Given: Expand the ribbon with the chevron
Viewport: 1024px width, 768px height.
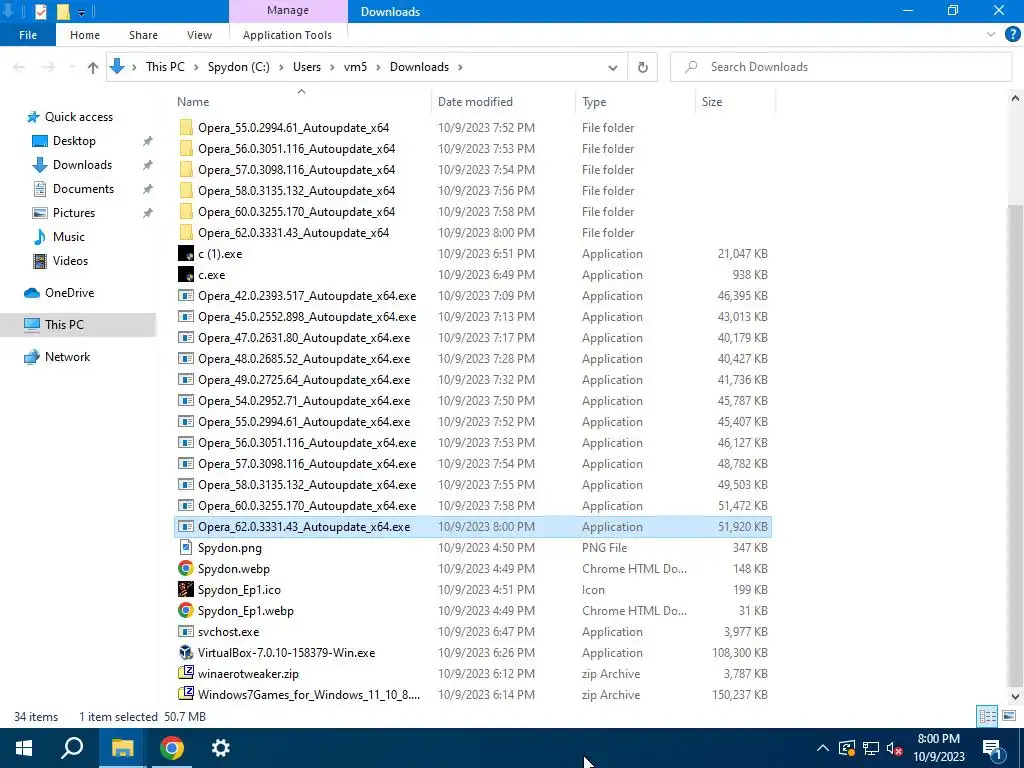Looking at the screenshot, I should click(991, 35).
